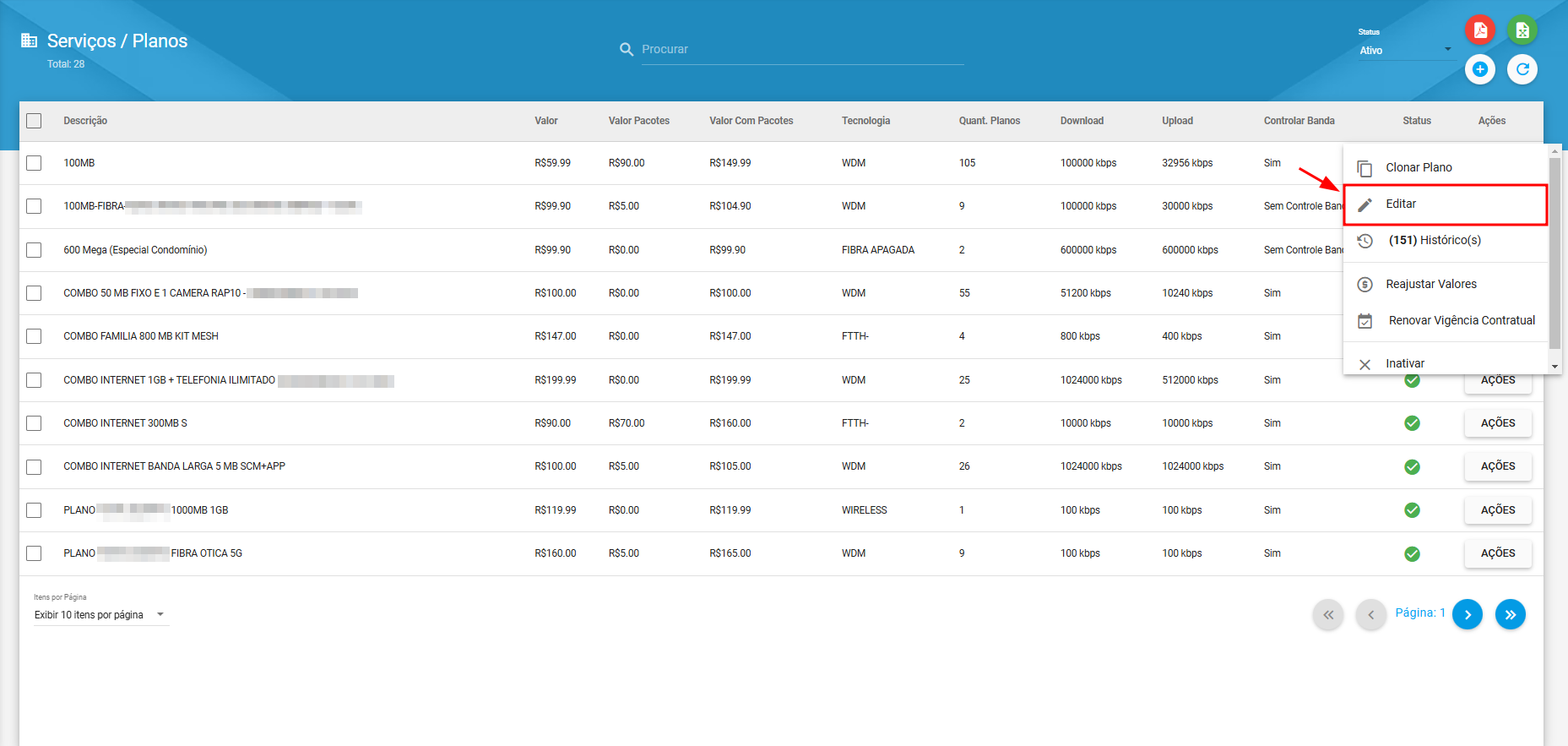Go to next page arrow

1468,614
